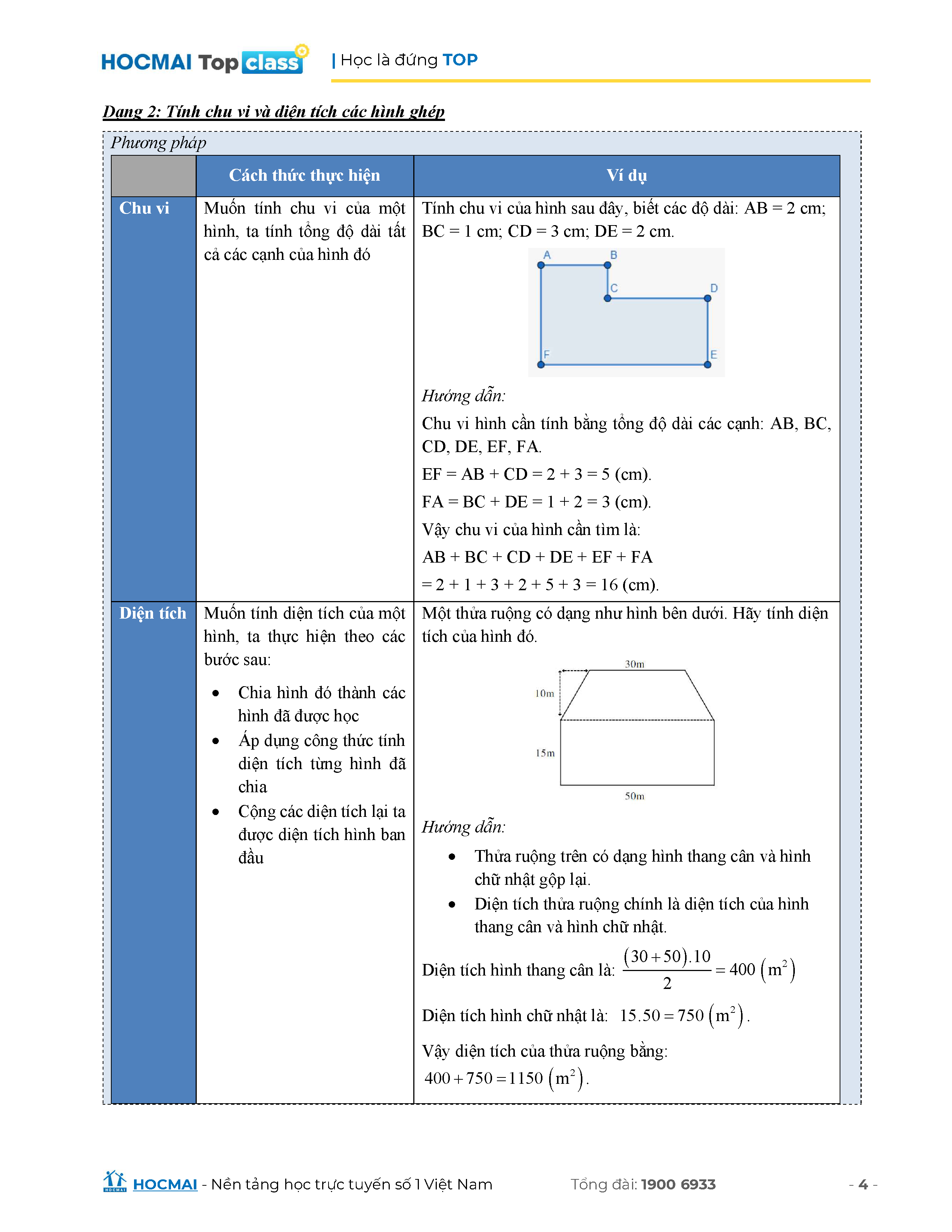952x1232 pixels.
Task: Click the hotline number 1900 6933
Action: [678, 1184]
